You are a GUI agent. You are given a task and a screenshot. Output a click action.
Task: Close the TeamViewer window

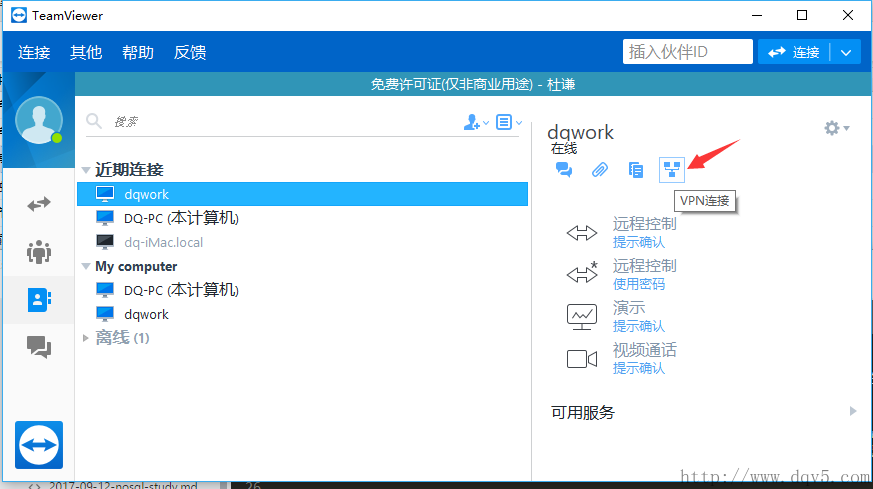[847, 16]
